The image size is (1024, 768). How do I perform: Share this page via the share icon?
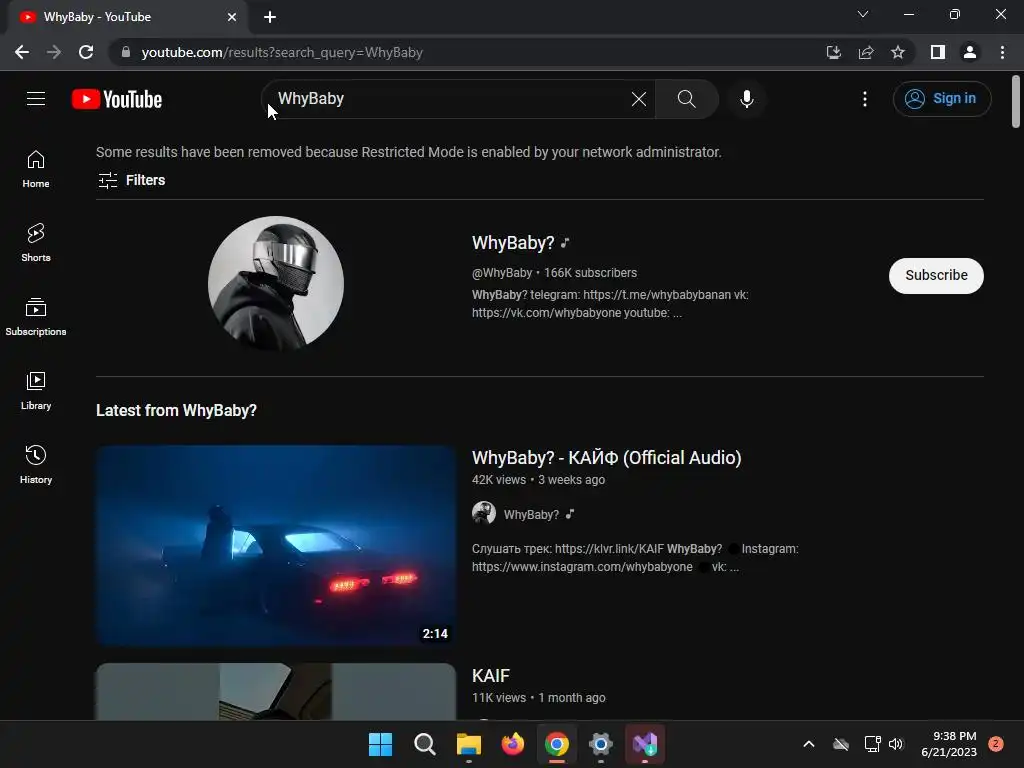pos(866,52)
